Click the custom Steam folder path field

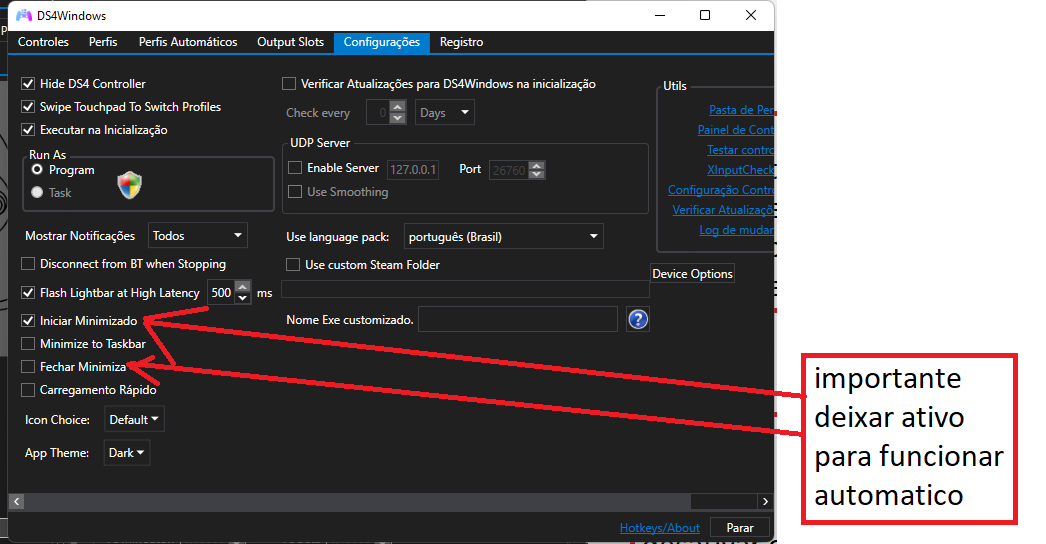pos(465,289)
